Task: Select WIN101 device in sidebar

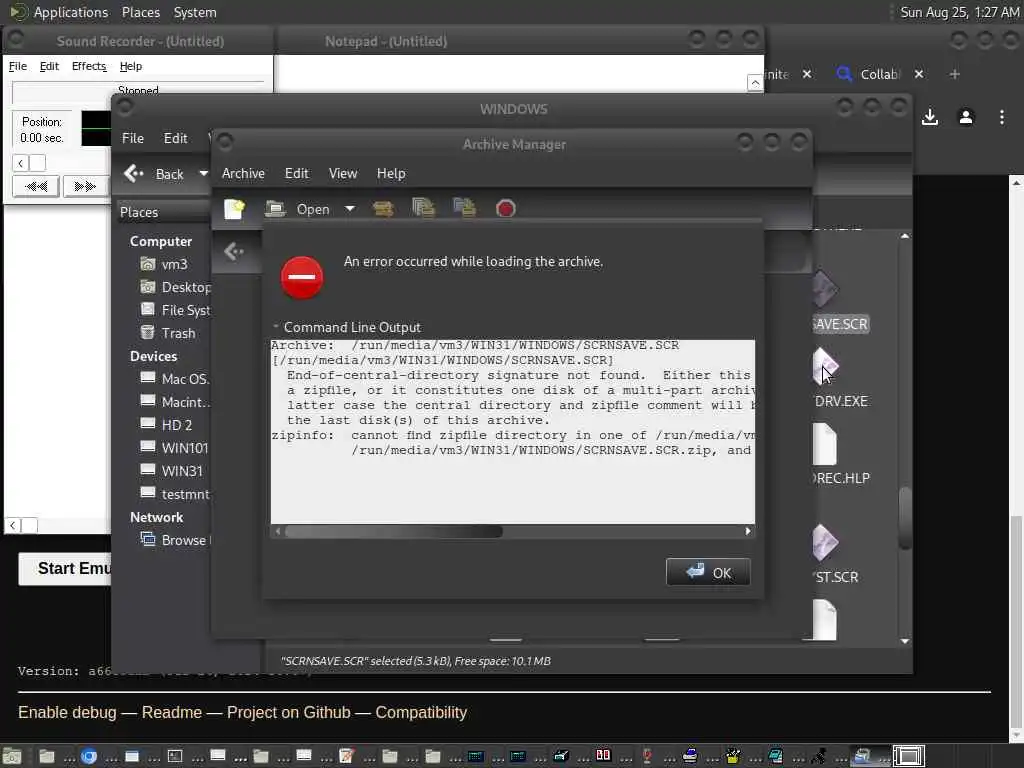Action: pyautogui.click(x=174, y=448)
